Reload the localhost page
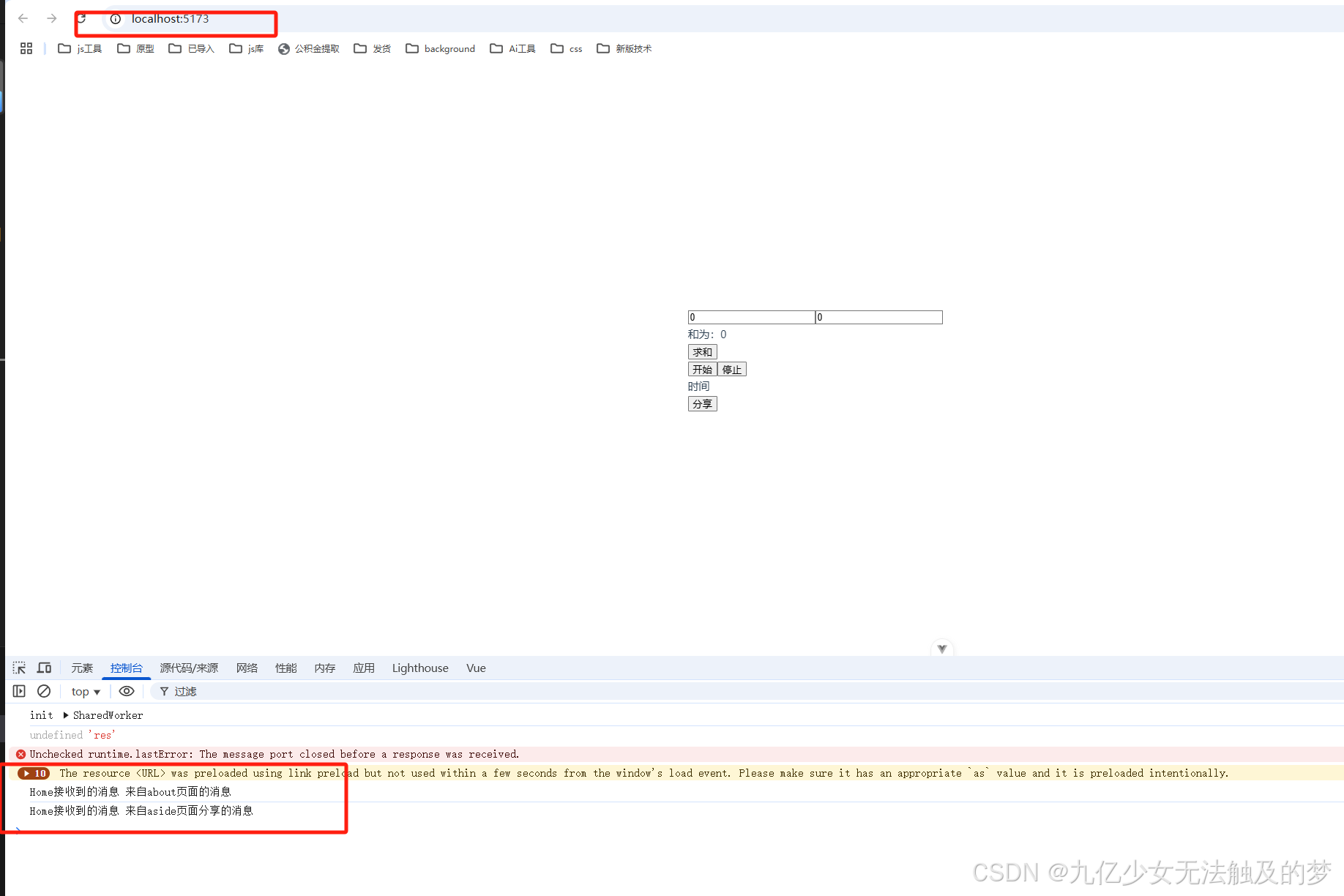 (x=82, y=18)
